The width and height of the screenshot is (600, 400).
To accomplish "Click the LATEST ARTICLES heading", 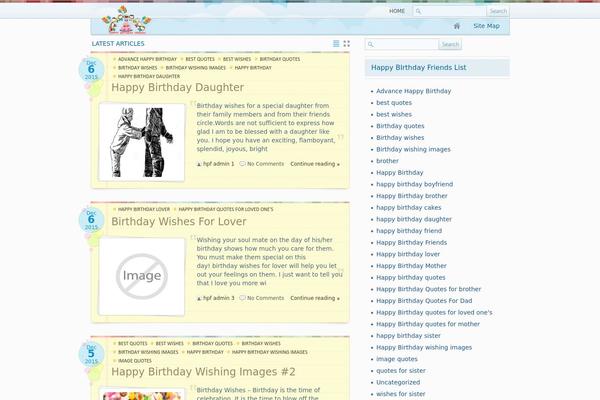I will pos(118,44).
